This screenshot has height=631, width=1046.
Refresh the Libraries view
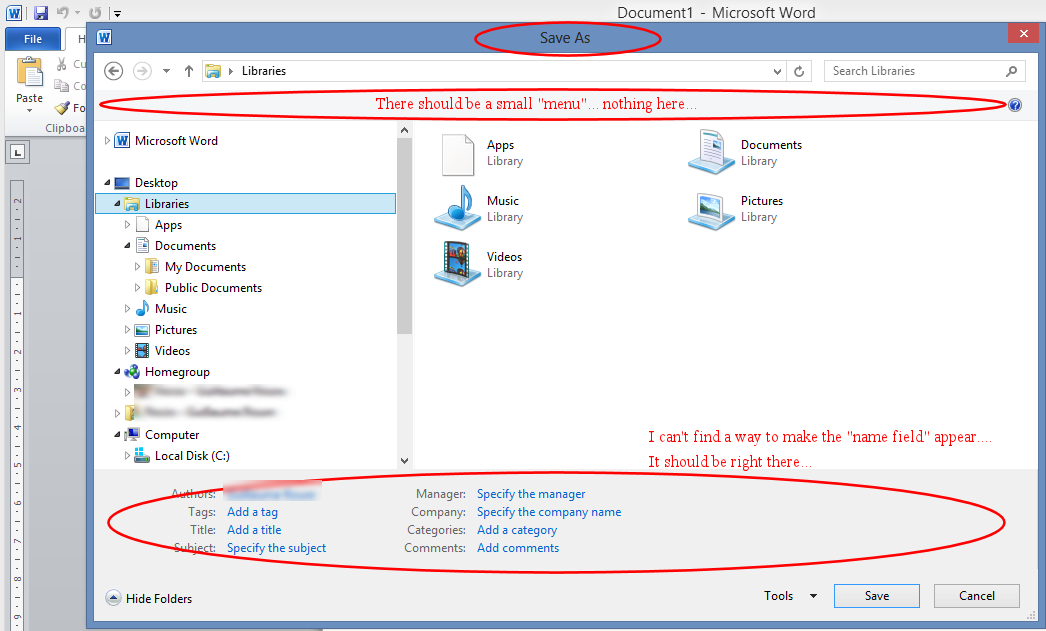coord(799,71)
